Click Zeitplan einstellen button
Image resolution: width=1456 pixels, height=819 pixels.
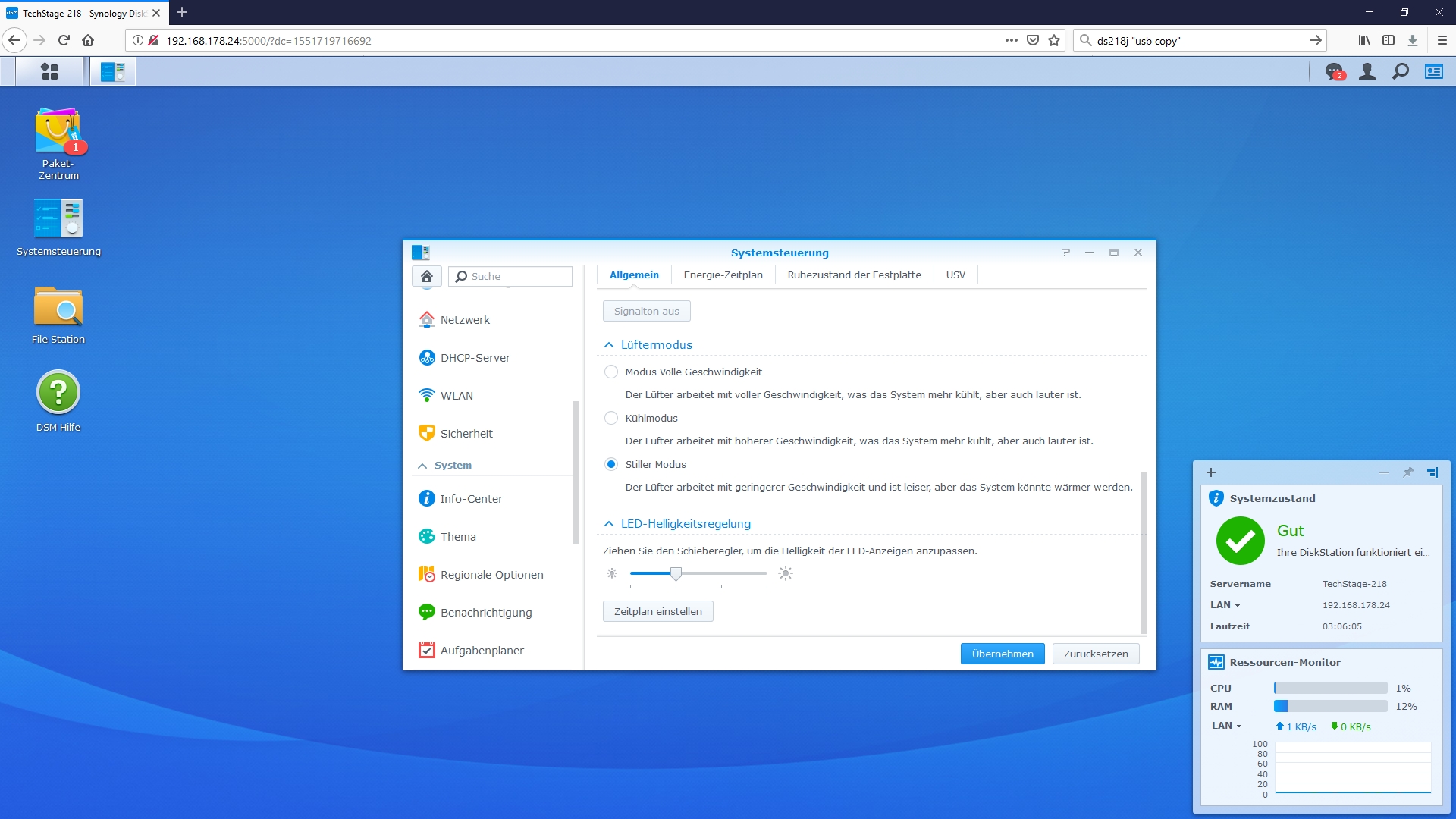pyautogui.click(x=657, y=611)
